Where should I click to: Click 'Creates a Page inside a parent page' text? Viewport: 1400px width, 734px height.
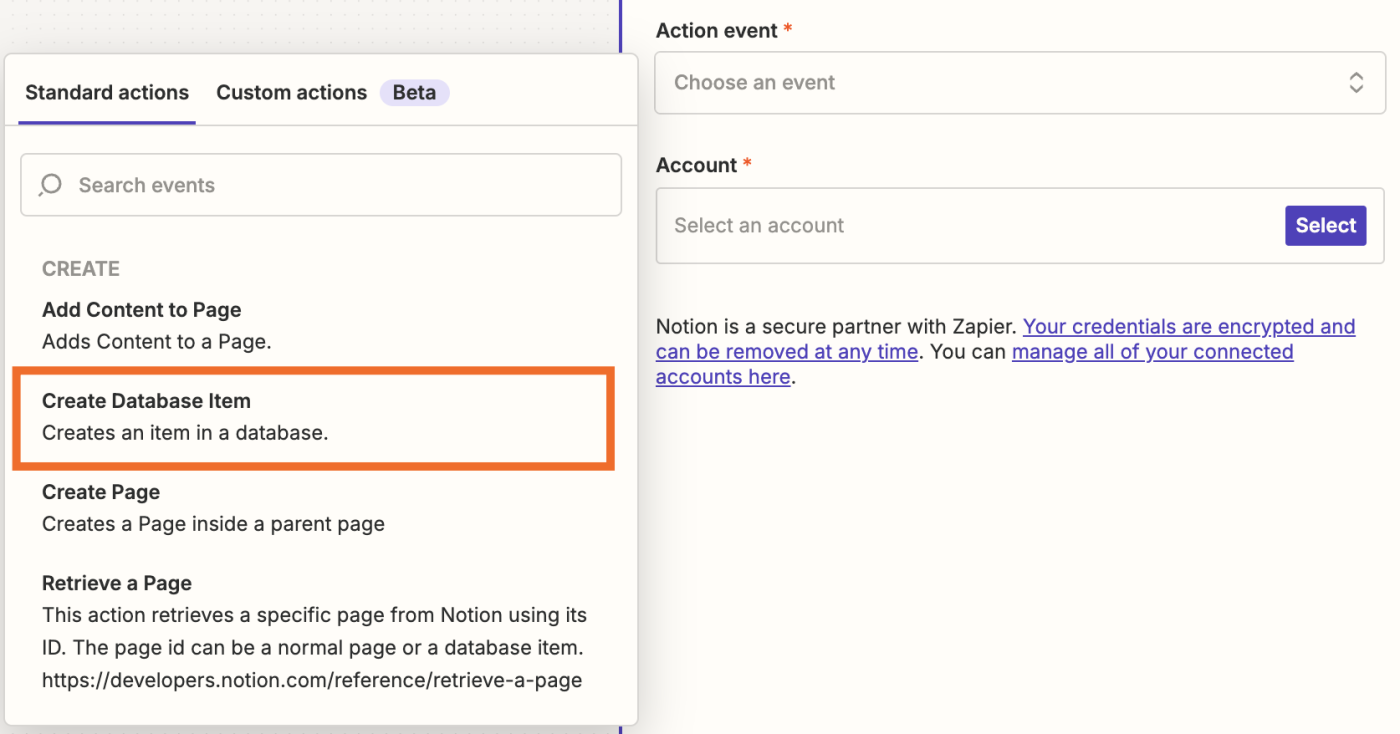click(x=213, y=524)
